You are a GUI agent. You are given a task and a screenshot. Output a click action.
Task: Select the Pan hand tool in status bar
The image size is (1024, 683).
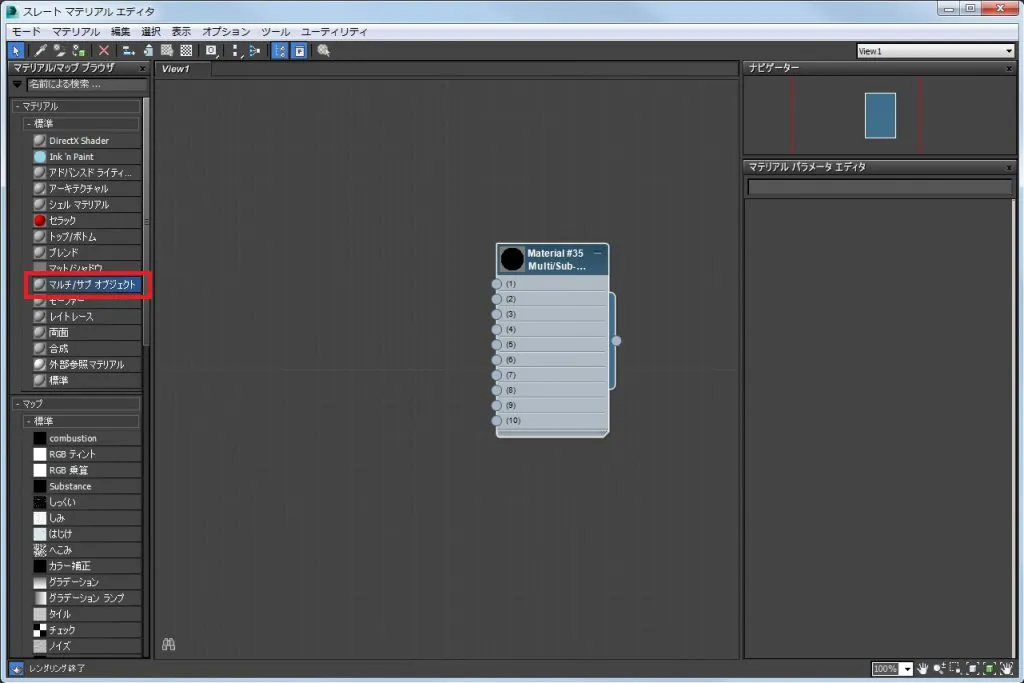(923, 668)
